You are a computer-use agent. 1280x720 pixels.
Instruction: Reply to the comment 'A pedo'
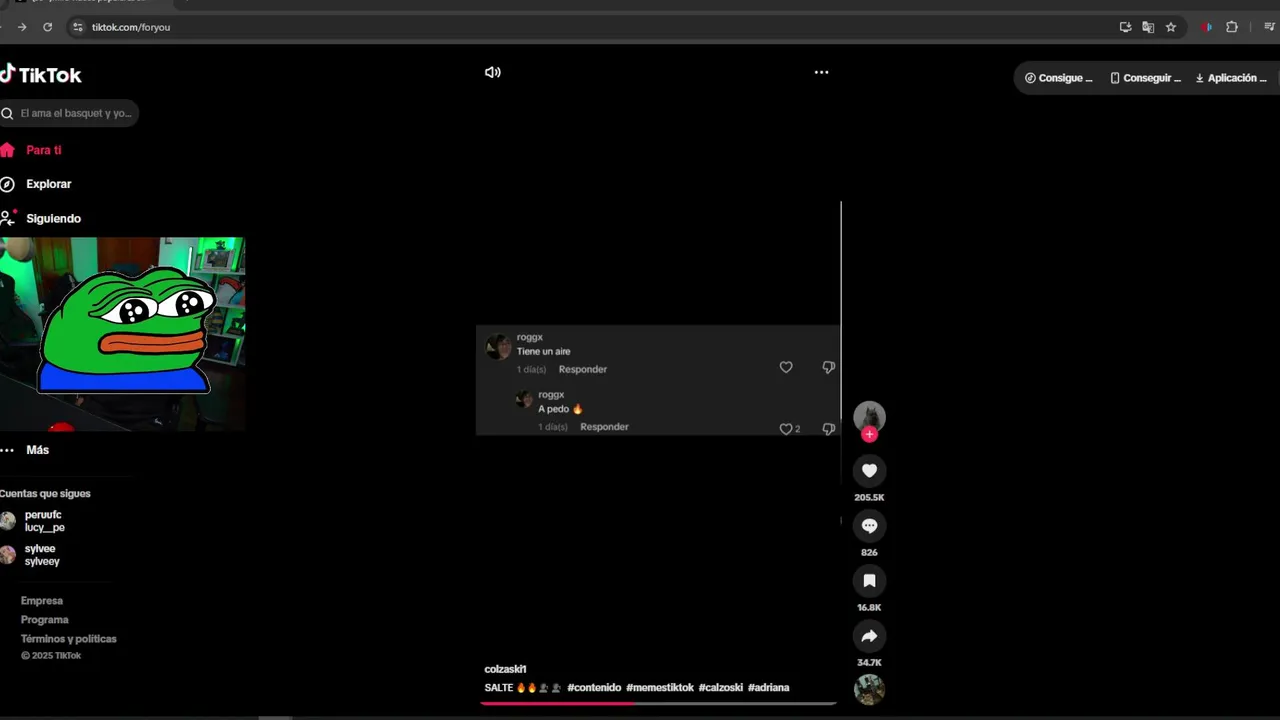(x=604, y=427)
